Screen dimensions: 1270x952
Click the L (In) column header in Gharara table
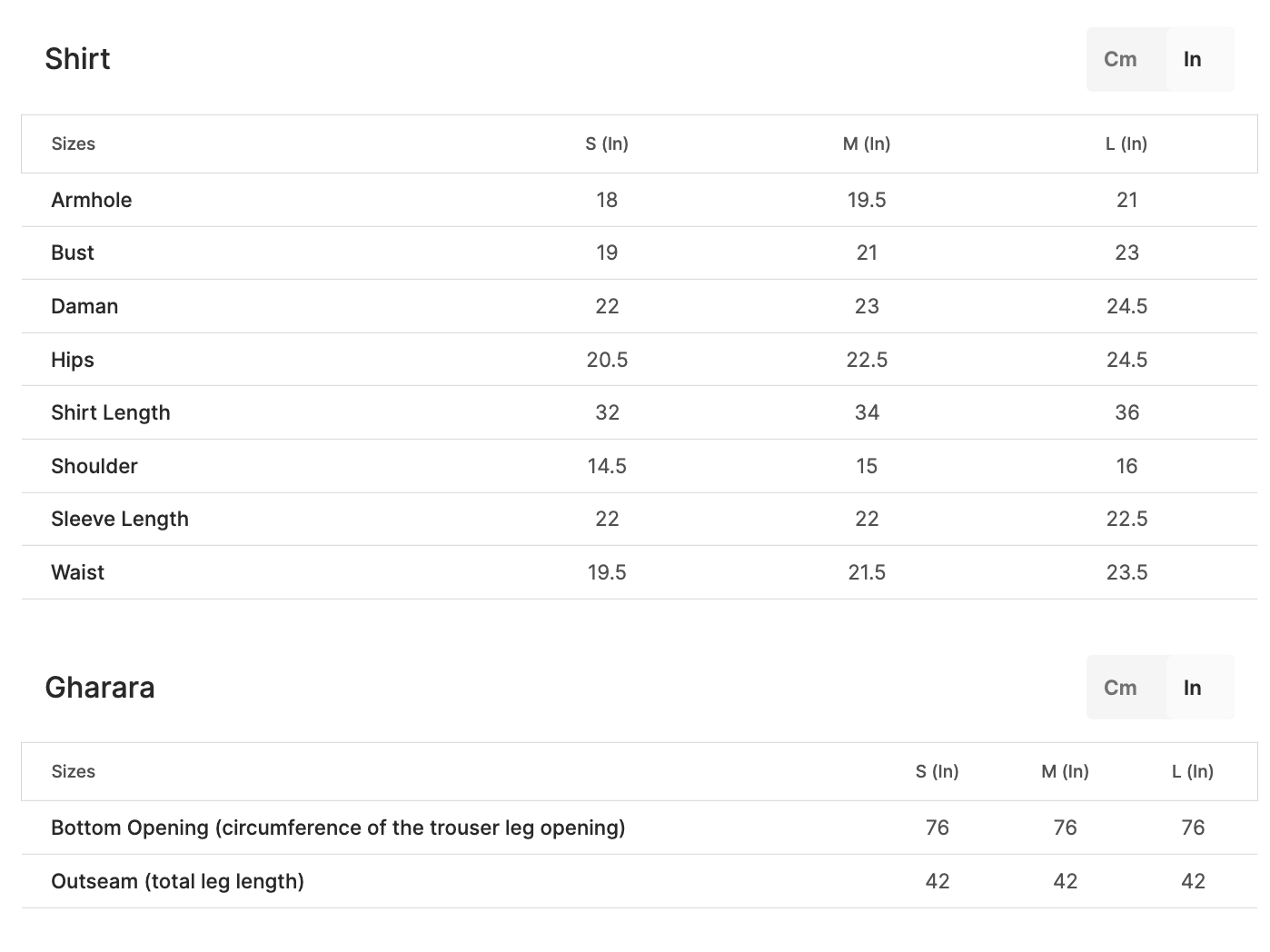pos(1193,771)
